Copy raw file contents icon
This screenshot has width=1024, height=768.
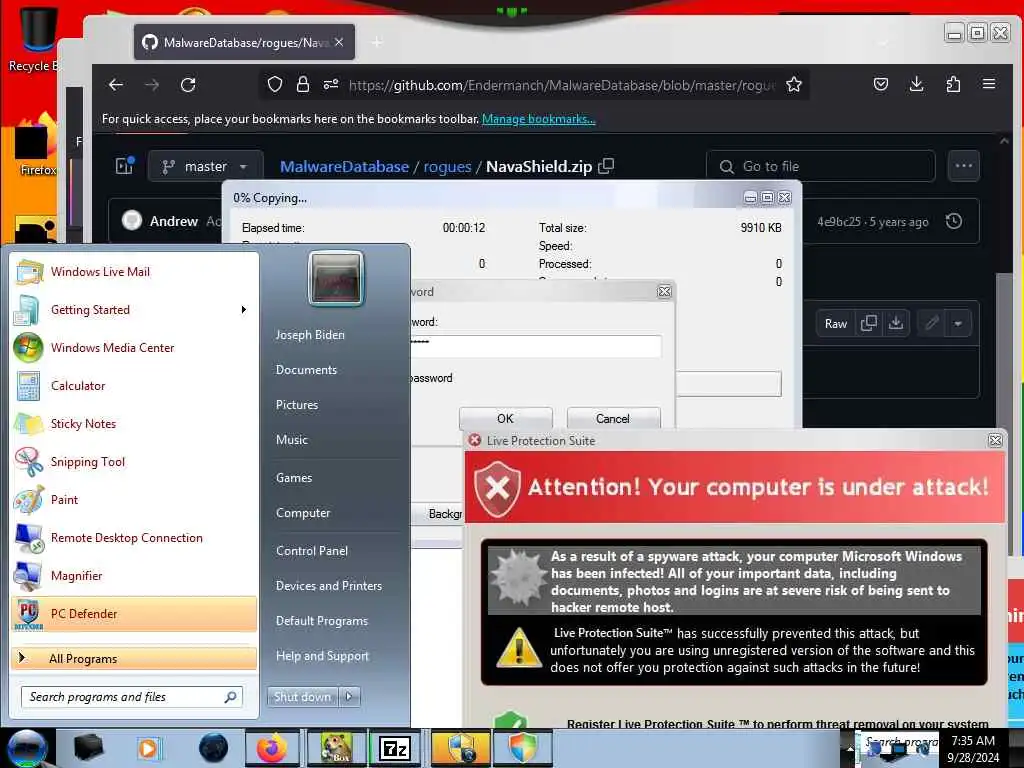(869, 323)
